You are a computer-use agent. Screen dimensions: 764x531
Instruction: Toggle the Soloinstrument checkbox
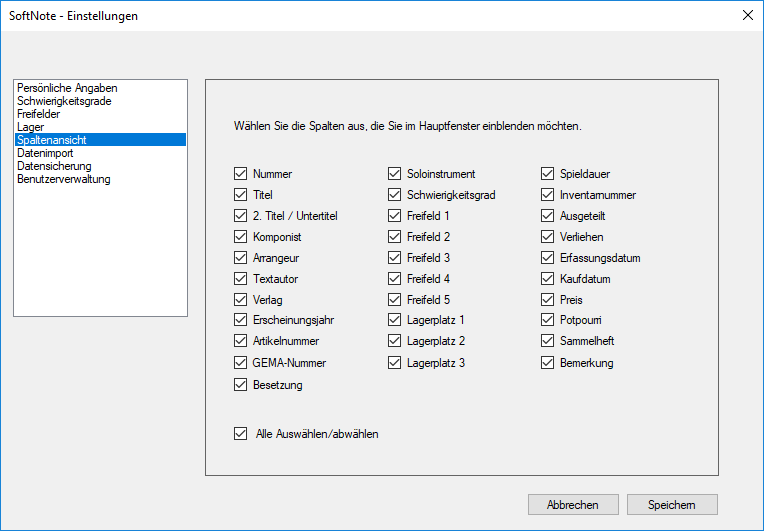(x=394, y=174)
